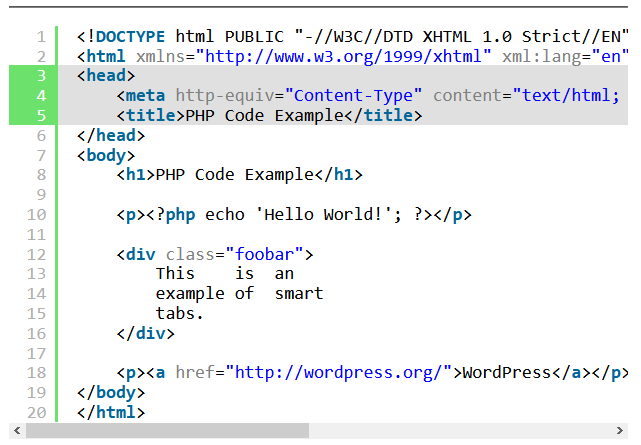Click highlighted line number 5

(41, 116)
